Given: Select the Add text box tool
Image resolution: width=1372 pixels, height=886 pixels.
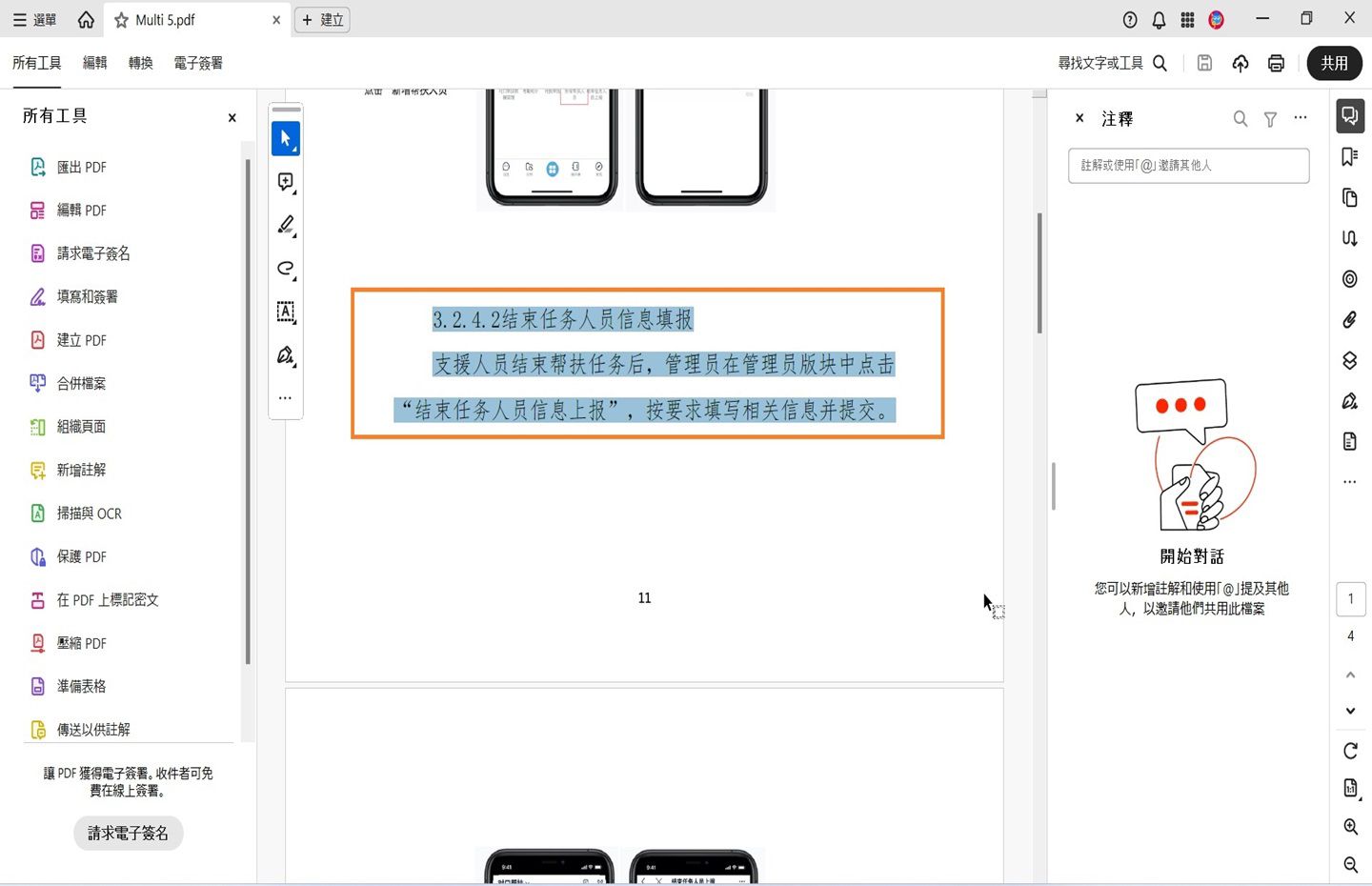Looking at the screenshot, I should pyautogui.click(x=286, y=312).
